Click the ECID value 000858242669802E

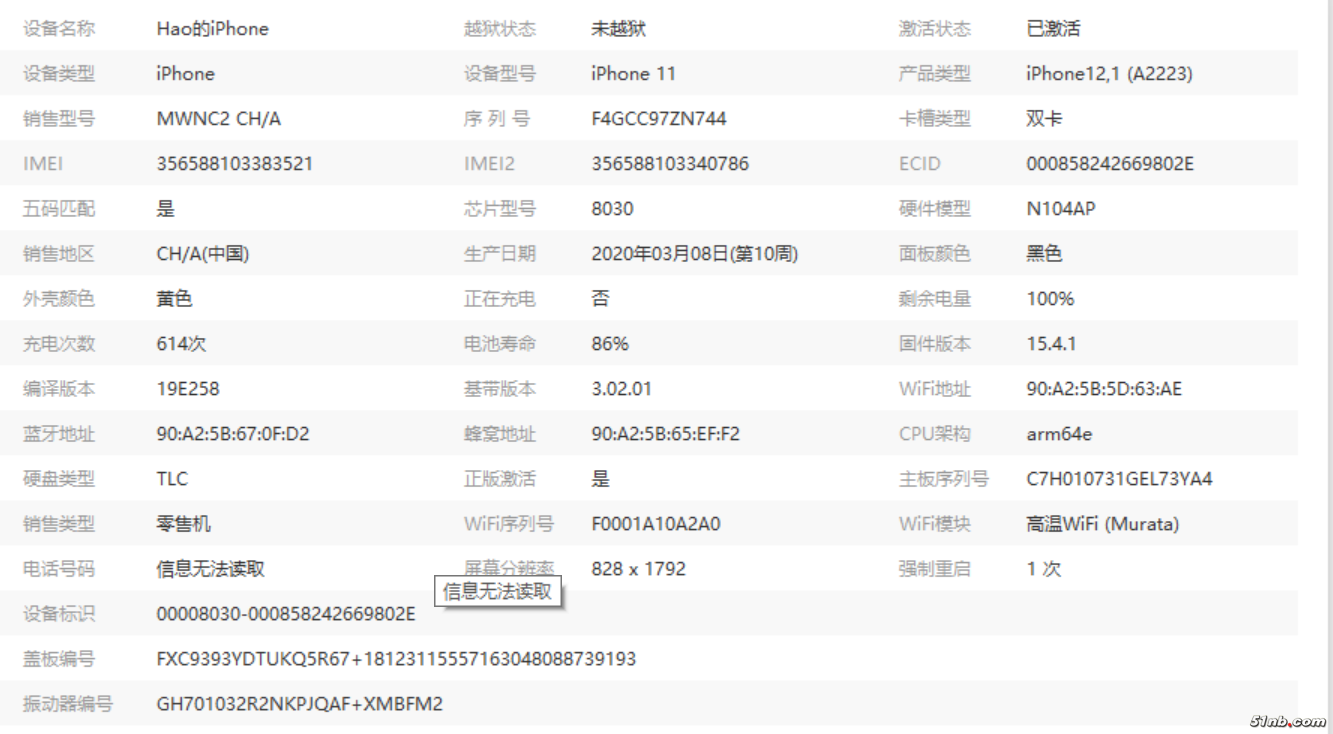1109,164
